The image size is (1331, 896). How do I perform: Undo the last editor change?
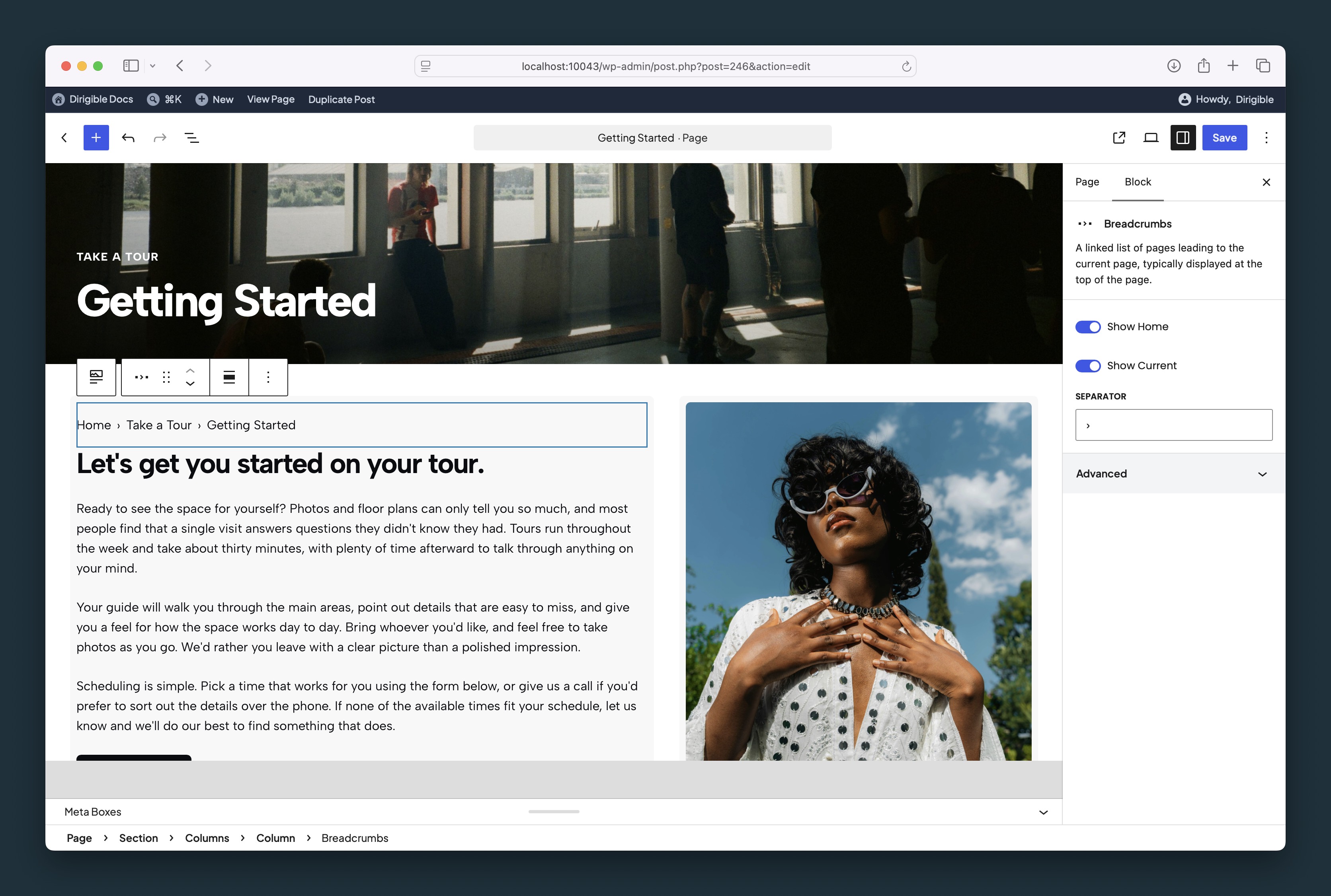[x=128, y=138]
